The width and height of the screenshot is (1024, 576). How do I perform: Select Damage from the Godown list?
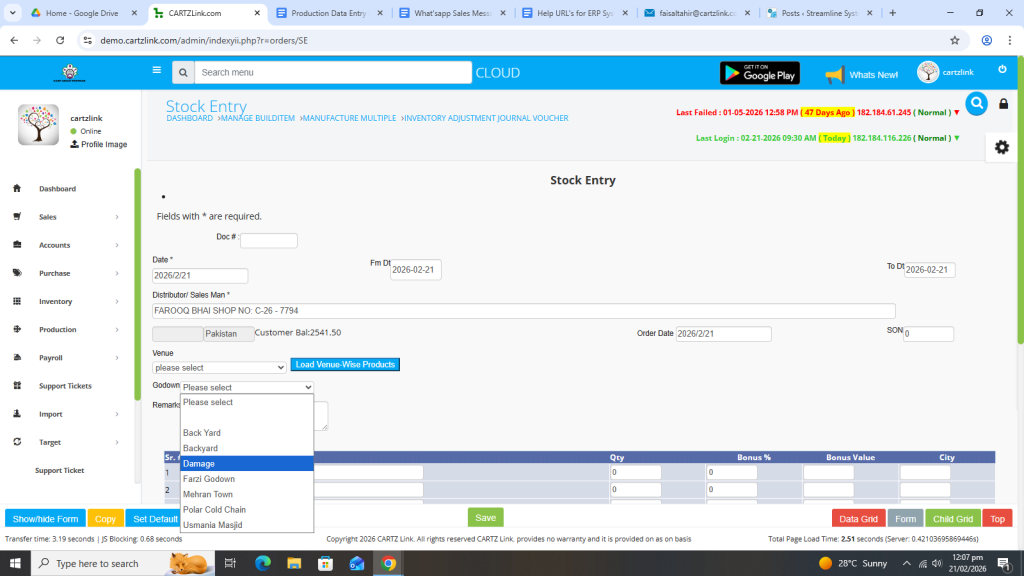(x=247, y=464)
